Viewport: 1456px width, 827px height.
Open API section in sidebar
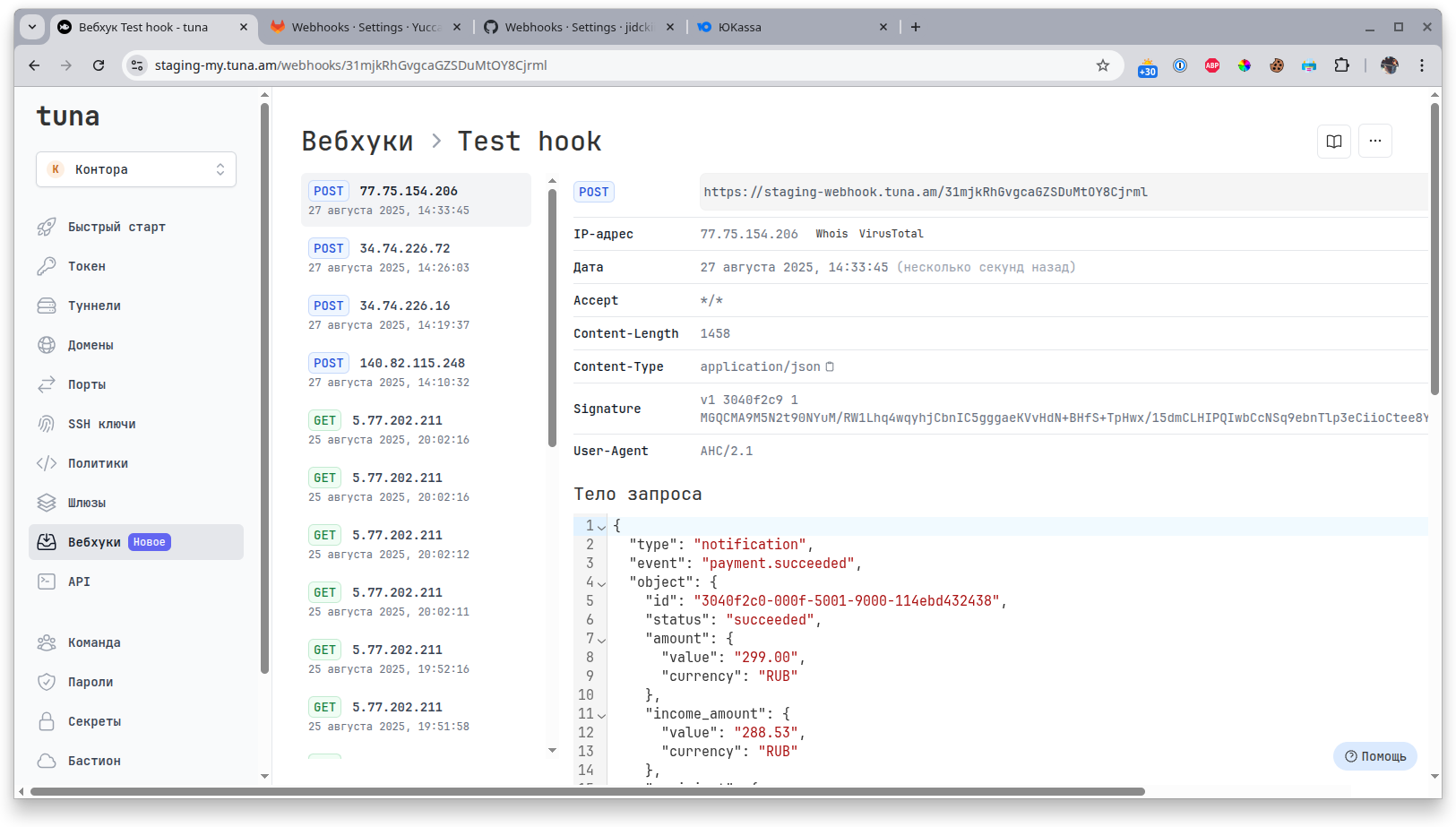coord(136,581)
